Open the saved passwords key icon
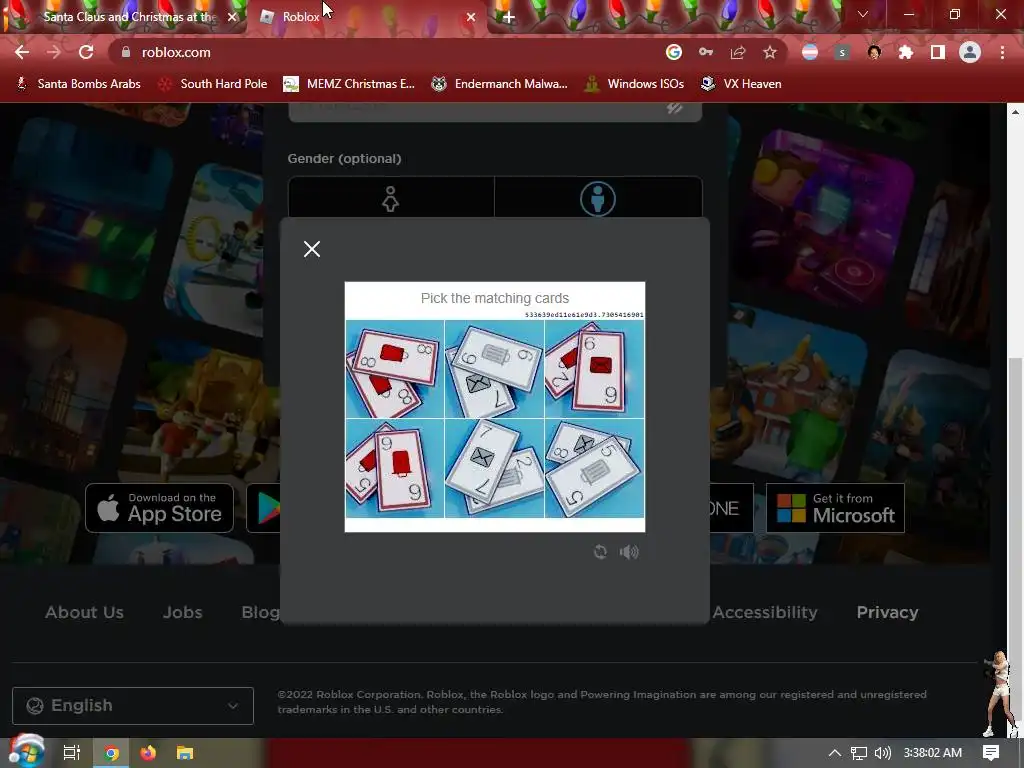1024x768 pixels. [706, 52]
